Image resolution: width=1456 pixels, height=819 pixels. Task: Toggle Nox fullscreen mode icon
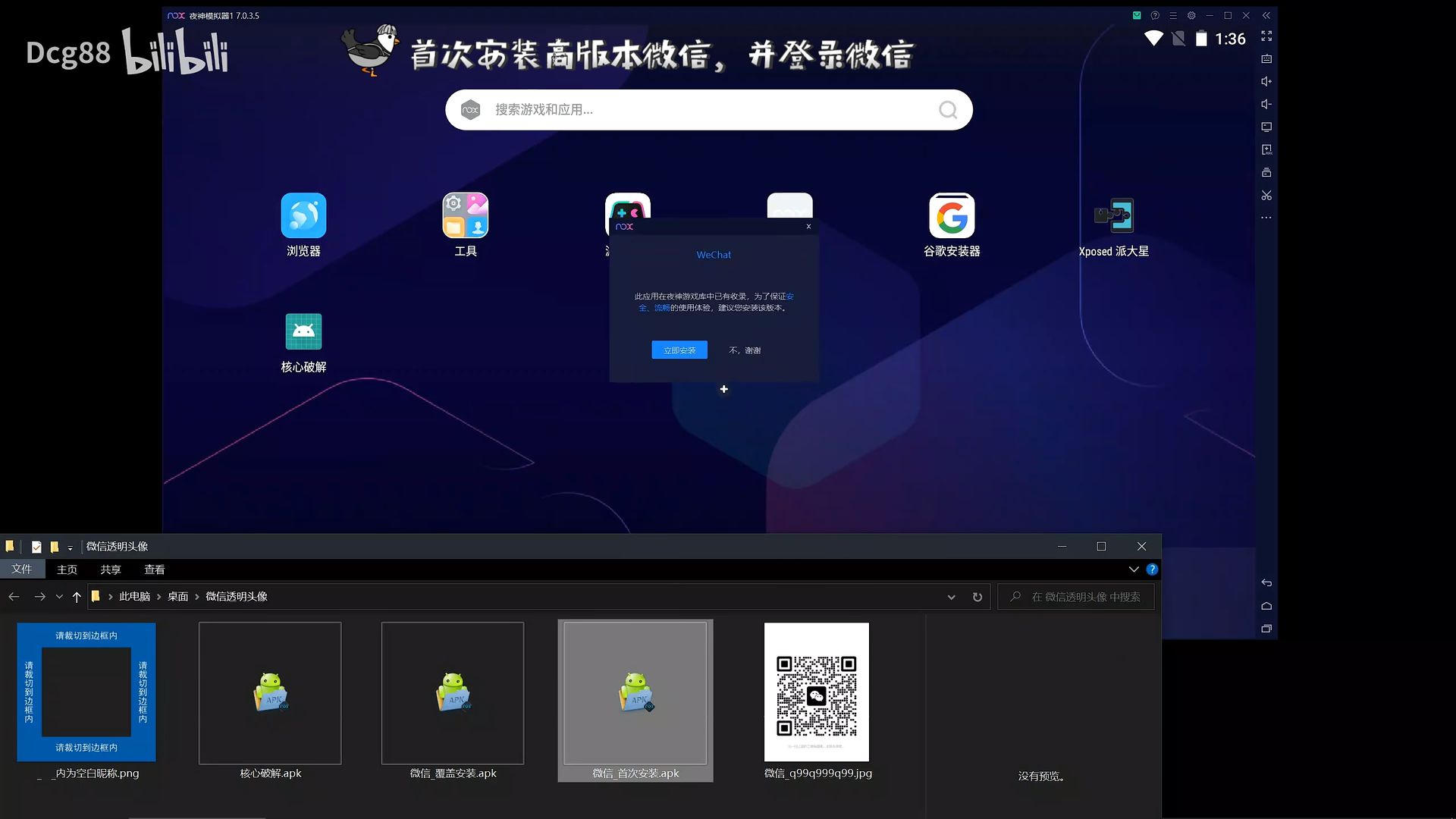click(x=1266, y=36)
